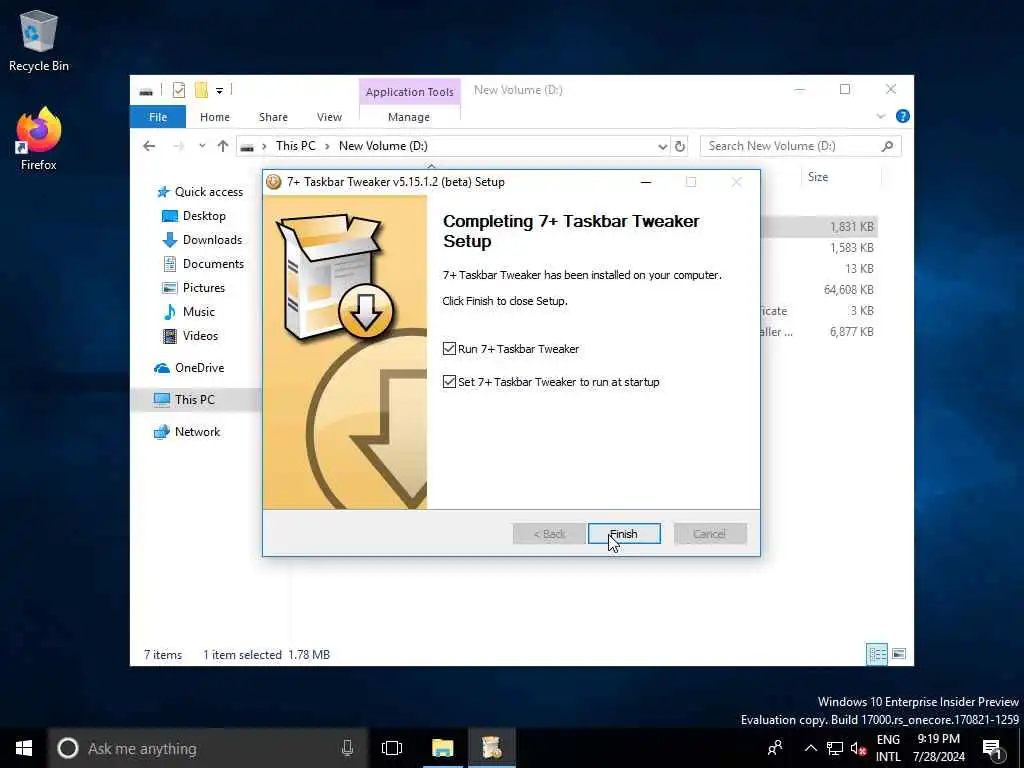The height and width of the screenshot is (768, 1024).
Task: Click the search magnifier icon
Action: [x=887, y=146]
